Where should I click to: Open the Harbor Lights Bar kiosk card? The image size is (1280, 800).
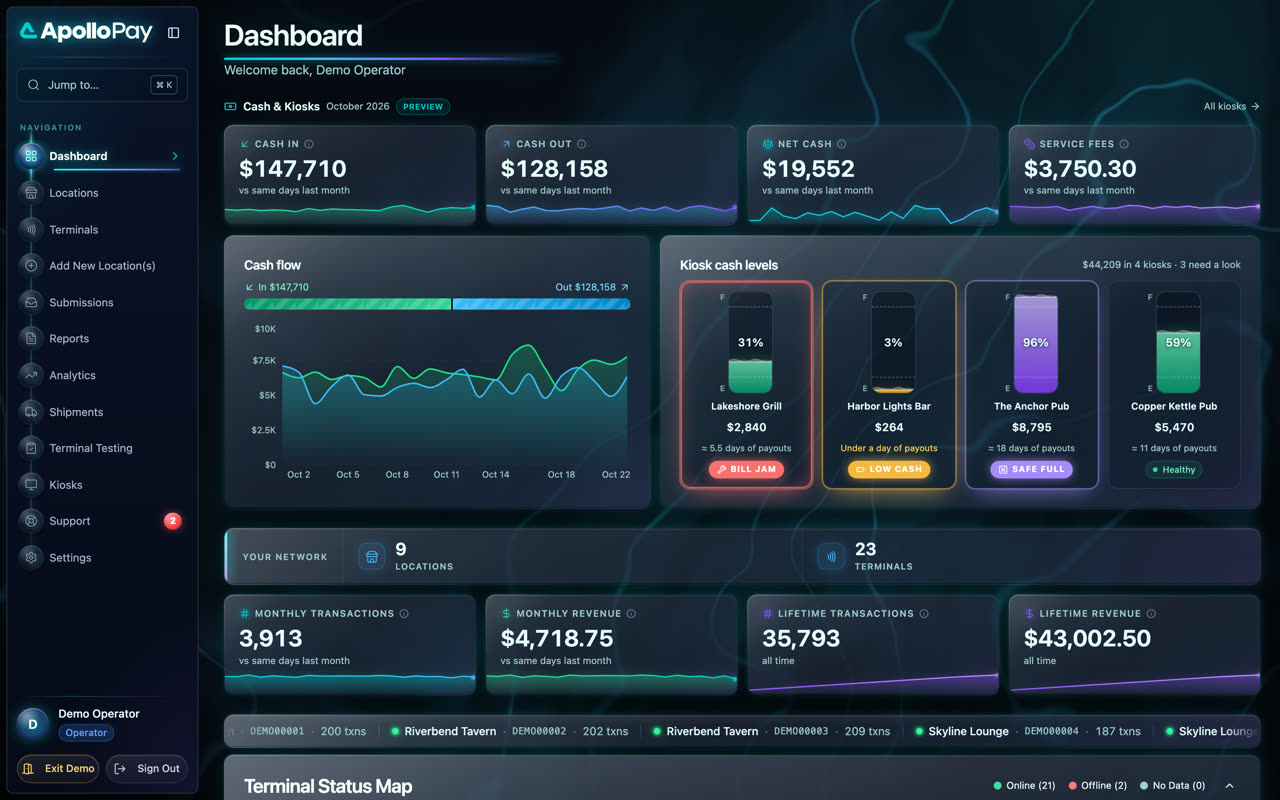pyautogui.click(x=889, y=384)
